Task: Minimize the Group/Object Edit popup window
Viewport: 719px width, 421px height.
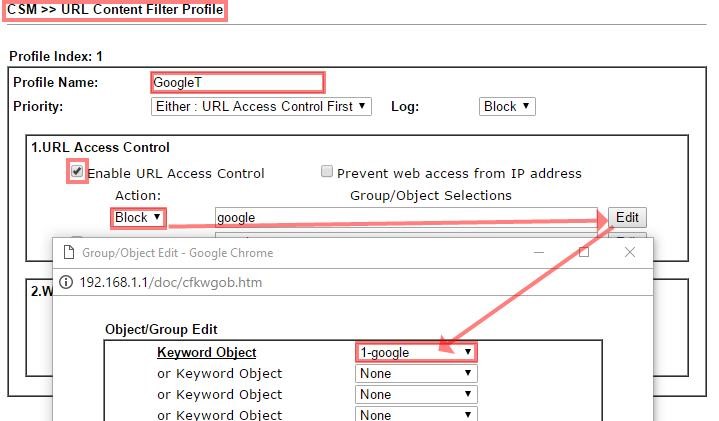Action: point(539,252)
